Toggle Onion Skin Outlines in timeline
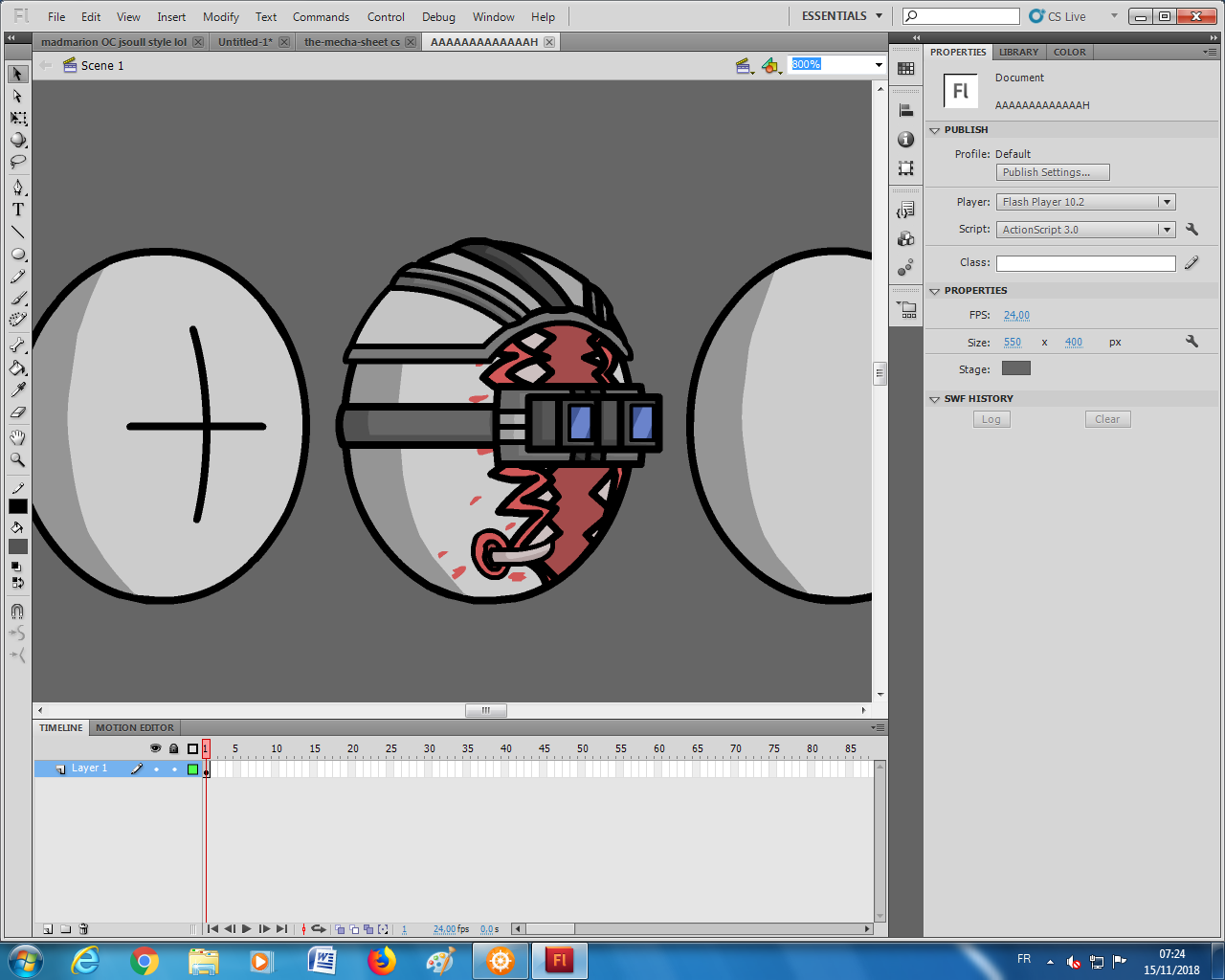The height and width of the screenshot is (980, 1225). coord(354,929)
